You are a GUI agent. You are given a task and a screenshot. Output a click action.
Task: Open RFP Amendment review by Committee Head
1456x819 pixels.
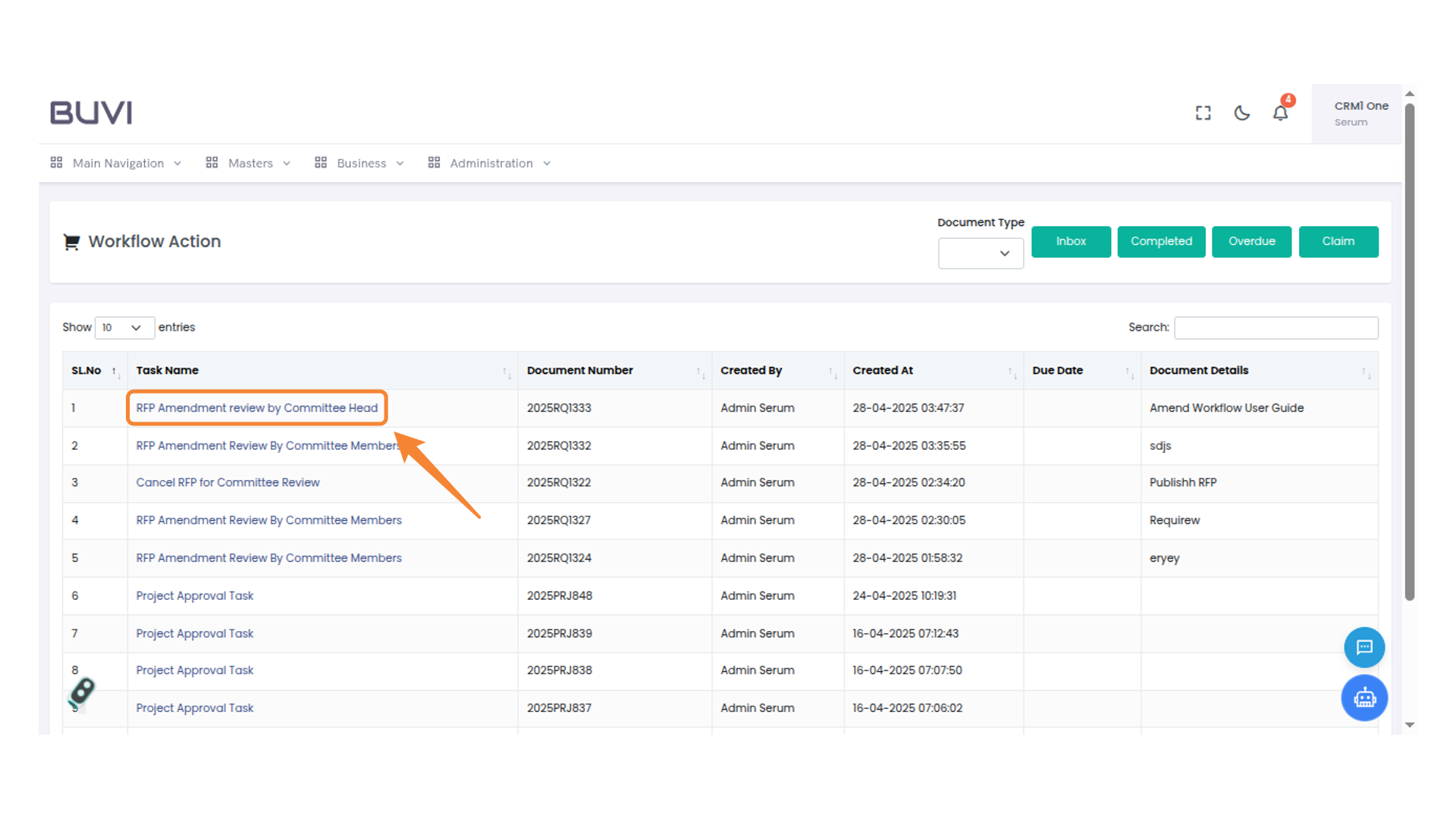pos(256,408)
